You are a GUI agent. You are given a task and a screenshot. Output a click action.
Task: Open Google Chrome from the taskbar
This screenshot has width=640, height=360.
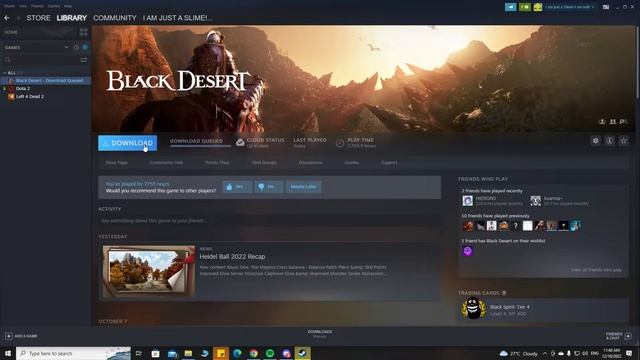[x=253, y=353]
